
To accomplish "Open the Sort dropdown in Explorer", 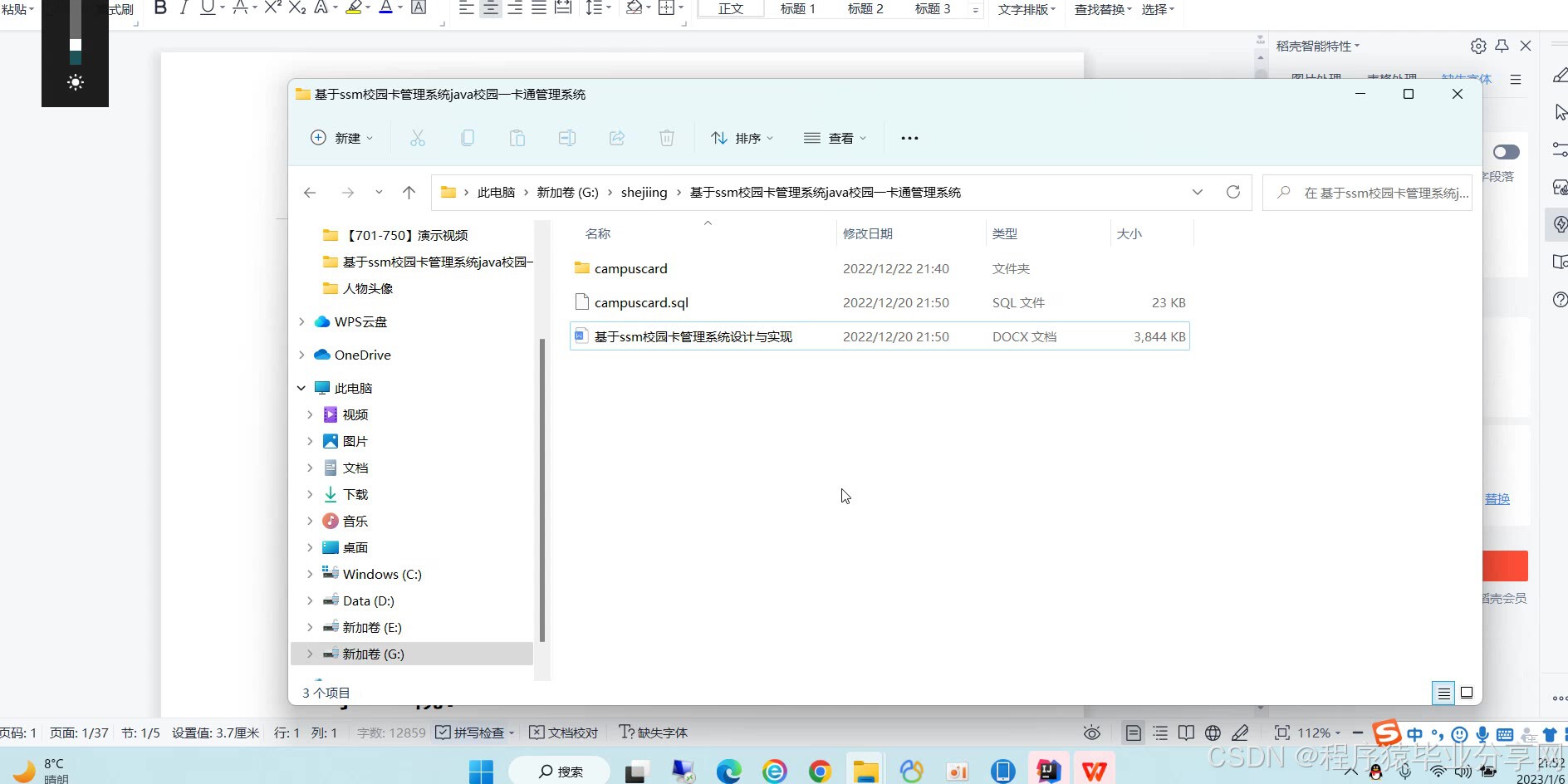I will pos(742,138).
